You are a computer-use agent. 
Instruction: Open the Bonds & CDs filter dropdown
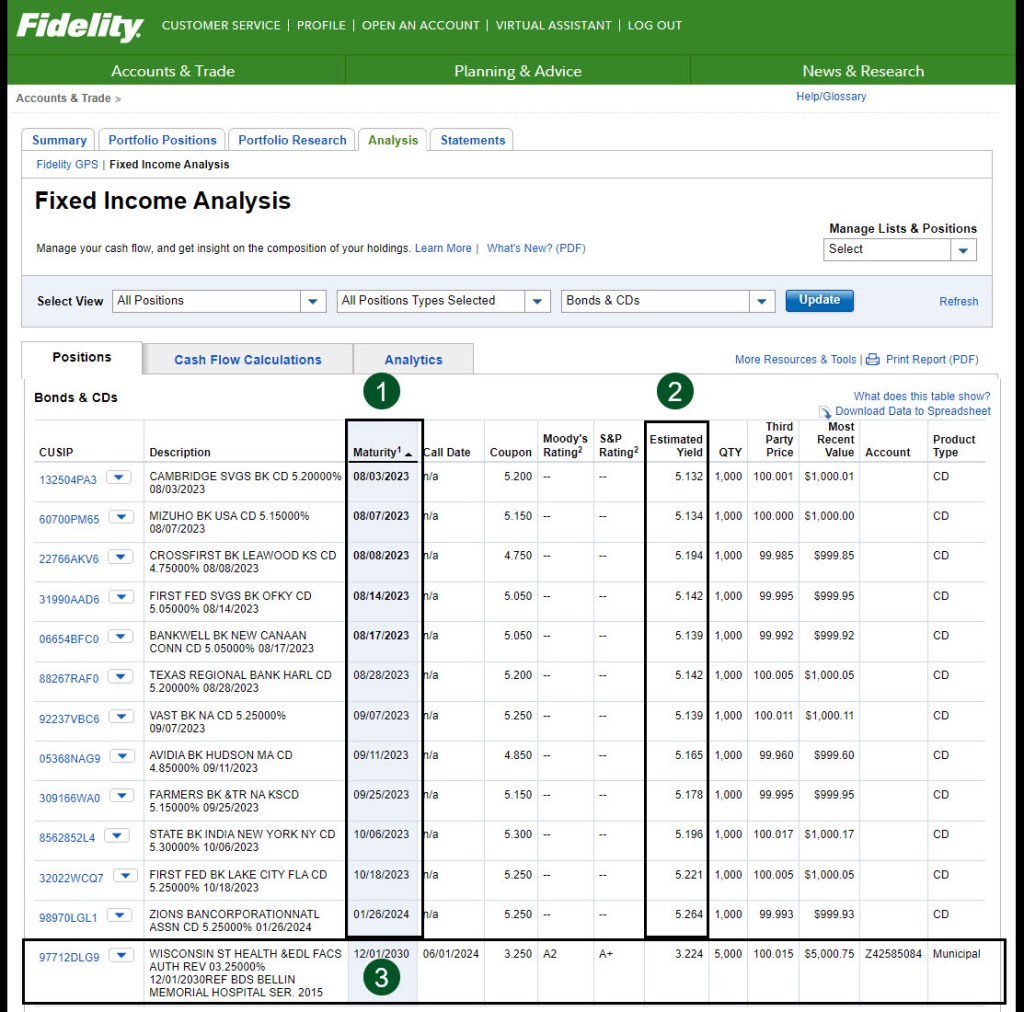763,301
